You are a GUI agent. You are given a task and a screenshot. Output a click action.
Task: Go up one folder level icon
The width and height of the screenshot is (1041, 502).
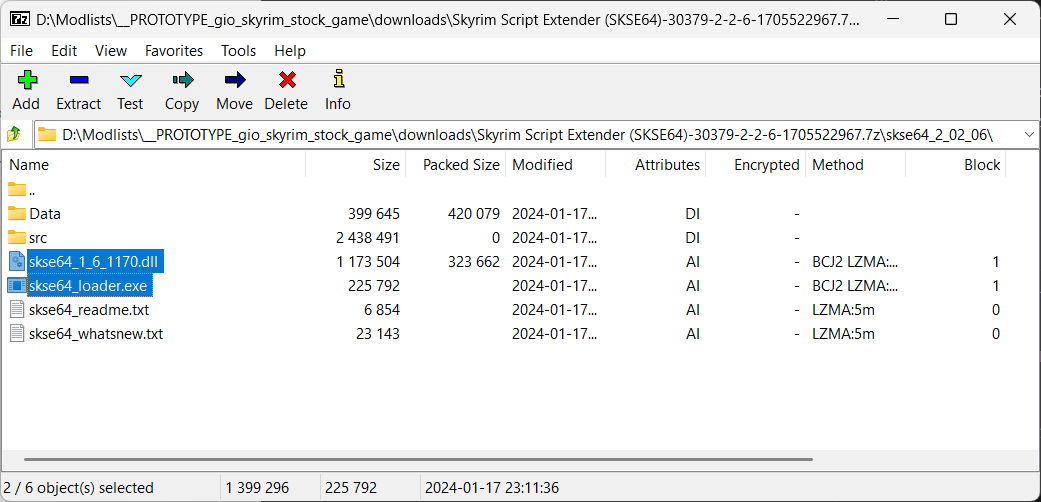(14, 135)
